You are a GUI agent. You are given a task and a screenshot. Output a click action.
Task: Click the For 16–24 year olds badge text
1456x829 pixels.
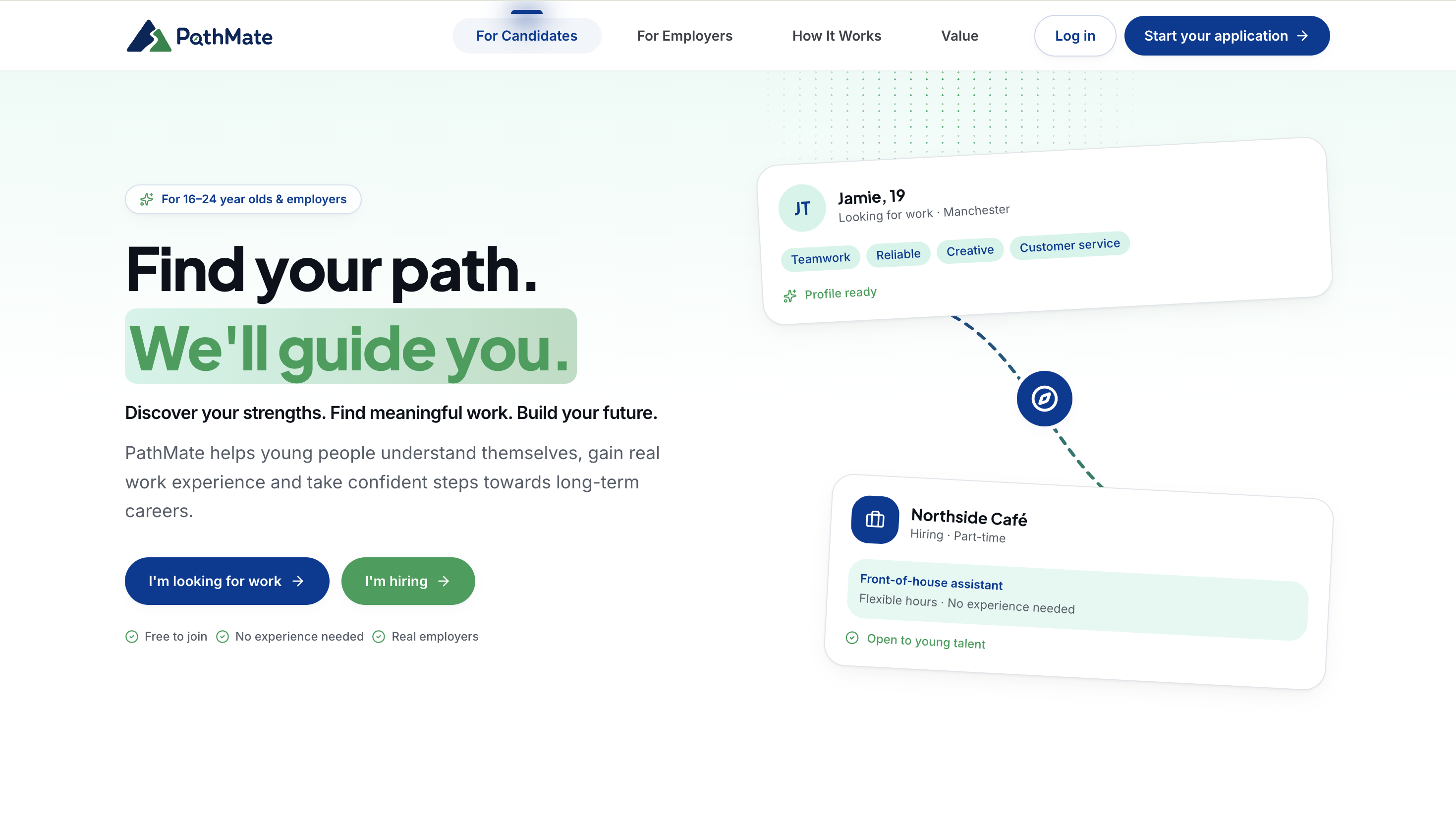pyautogui.click(x=254, y=199)
